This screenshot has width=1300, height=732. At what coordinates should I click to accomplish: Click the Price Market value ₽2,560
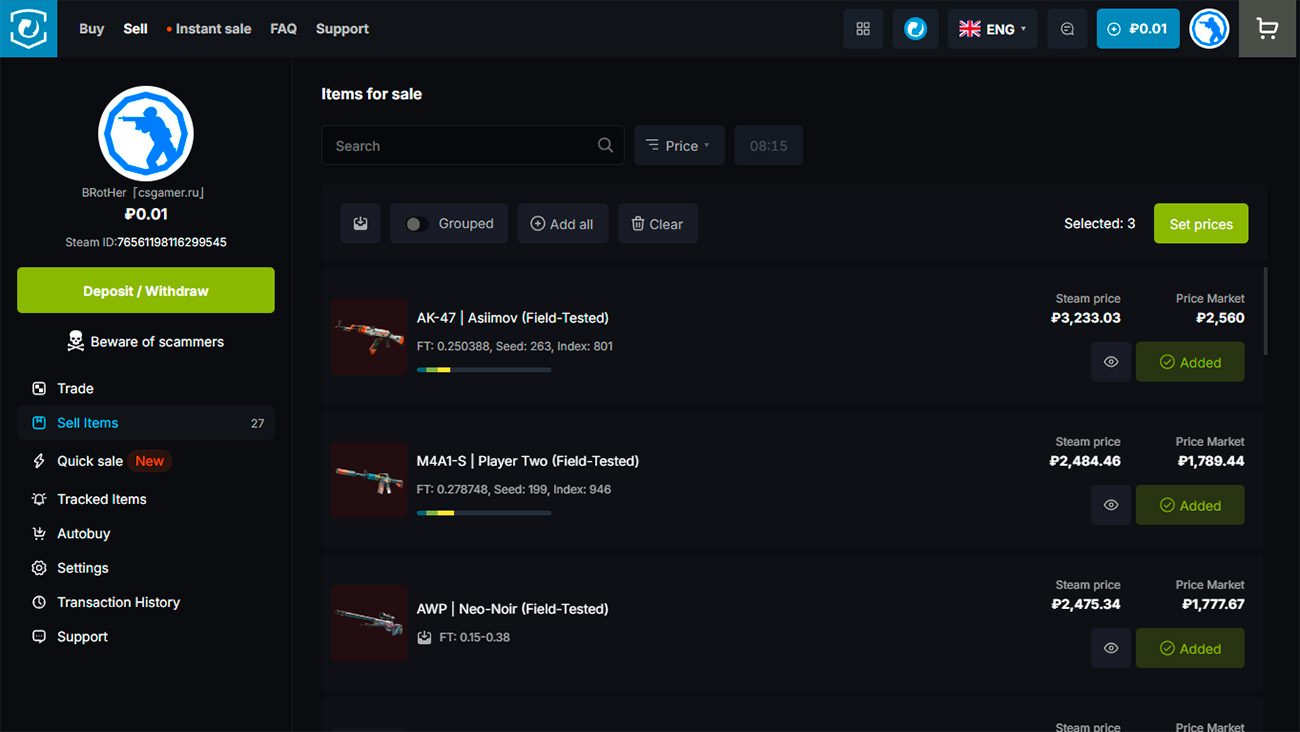pyautogui.click(x=1220, y=318)
